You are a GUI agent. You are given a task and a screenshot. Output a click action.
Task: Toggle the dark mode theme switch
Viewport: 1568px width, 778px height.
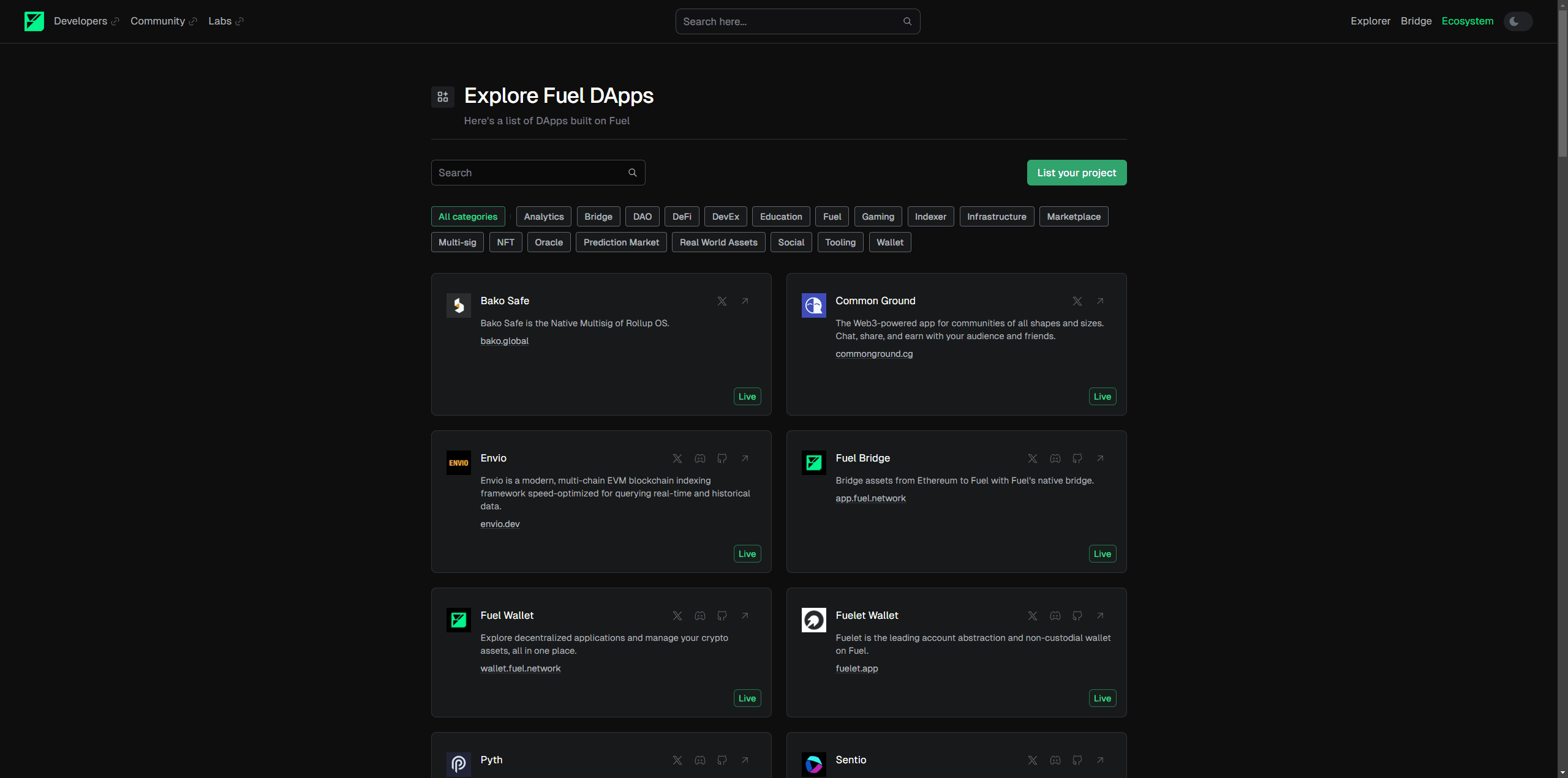1518,21
